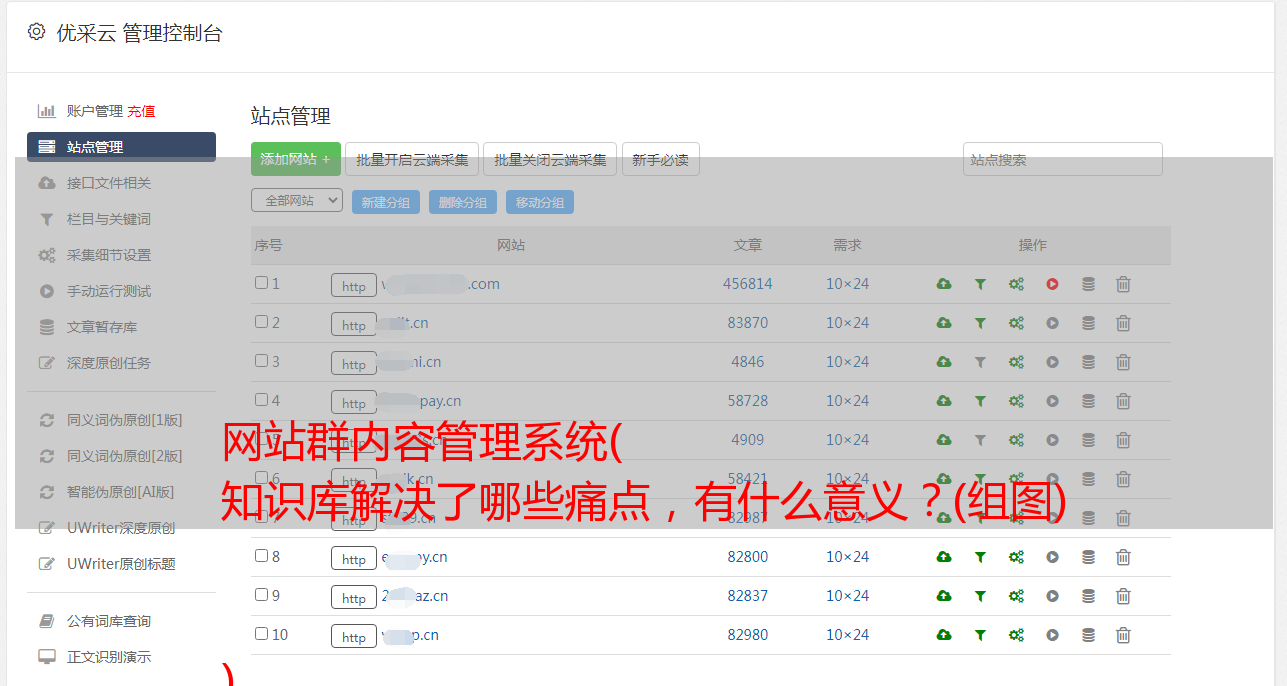Screen dimensions: 1287x686
Task: Focus the 站点搜索 search field
Action: point(1063,159)
